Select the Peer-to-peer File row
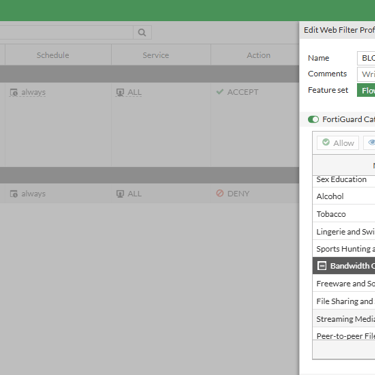Screen dimensions: 375x375 coord(344,334)
